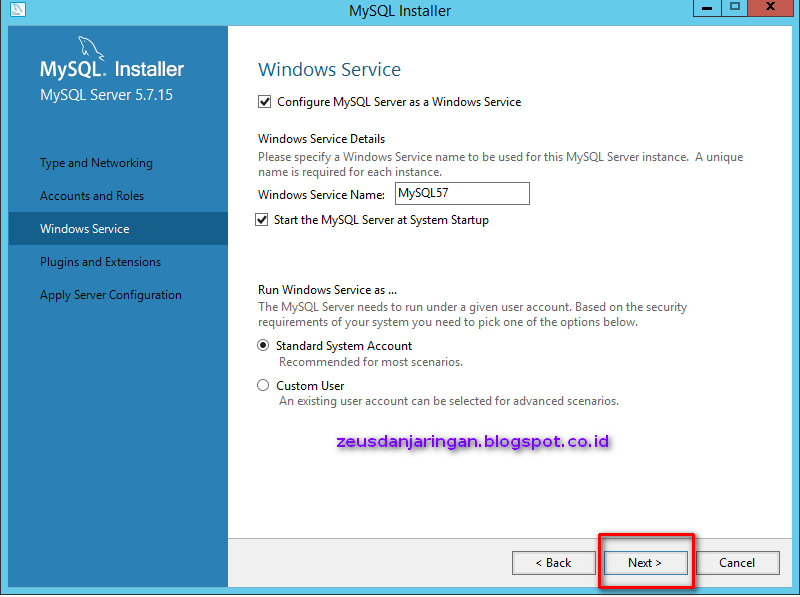This screenshot has width=800, height=597.
Task: Maximize the MySQL Installer window
Action: pos(735,8)
